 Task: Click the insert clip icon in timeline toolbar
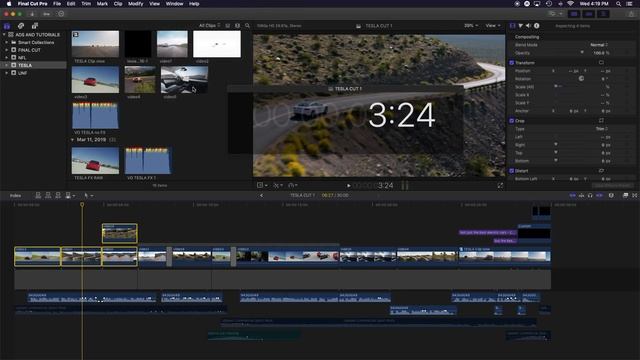(48, 196)
